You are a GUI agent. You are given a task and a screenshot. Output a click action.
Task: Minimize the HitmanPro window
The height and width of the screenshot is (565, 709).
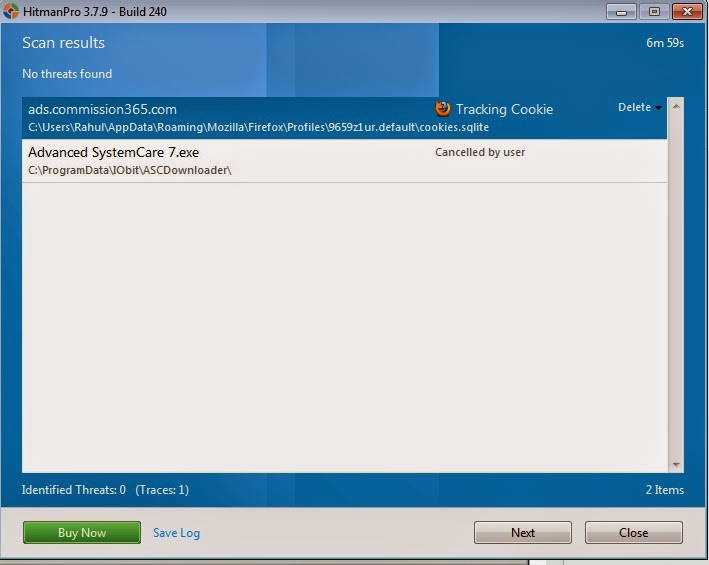(621, 12)
